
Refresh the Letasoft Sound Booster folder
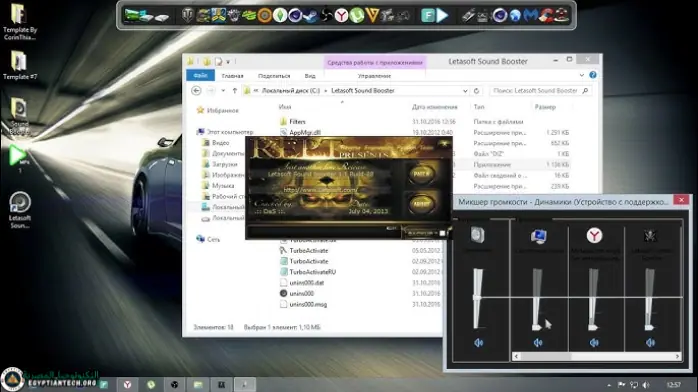coord(476,91)
